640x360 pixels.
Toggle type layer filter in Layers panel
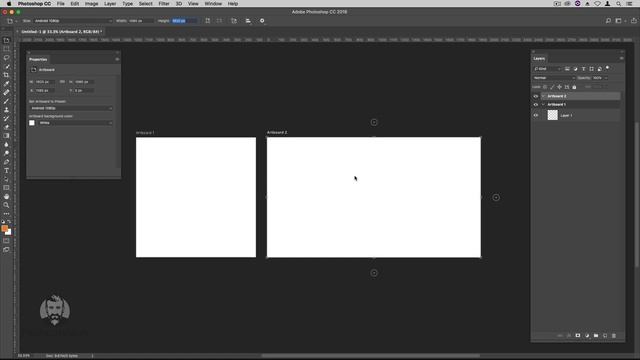point(583,69)
